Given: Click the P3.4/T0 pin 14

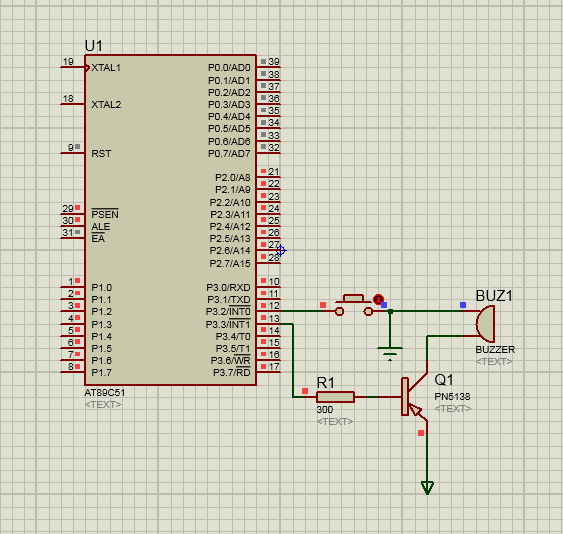Looking at the screenshot, I should click(269, 336).
